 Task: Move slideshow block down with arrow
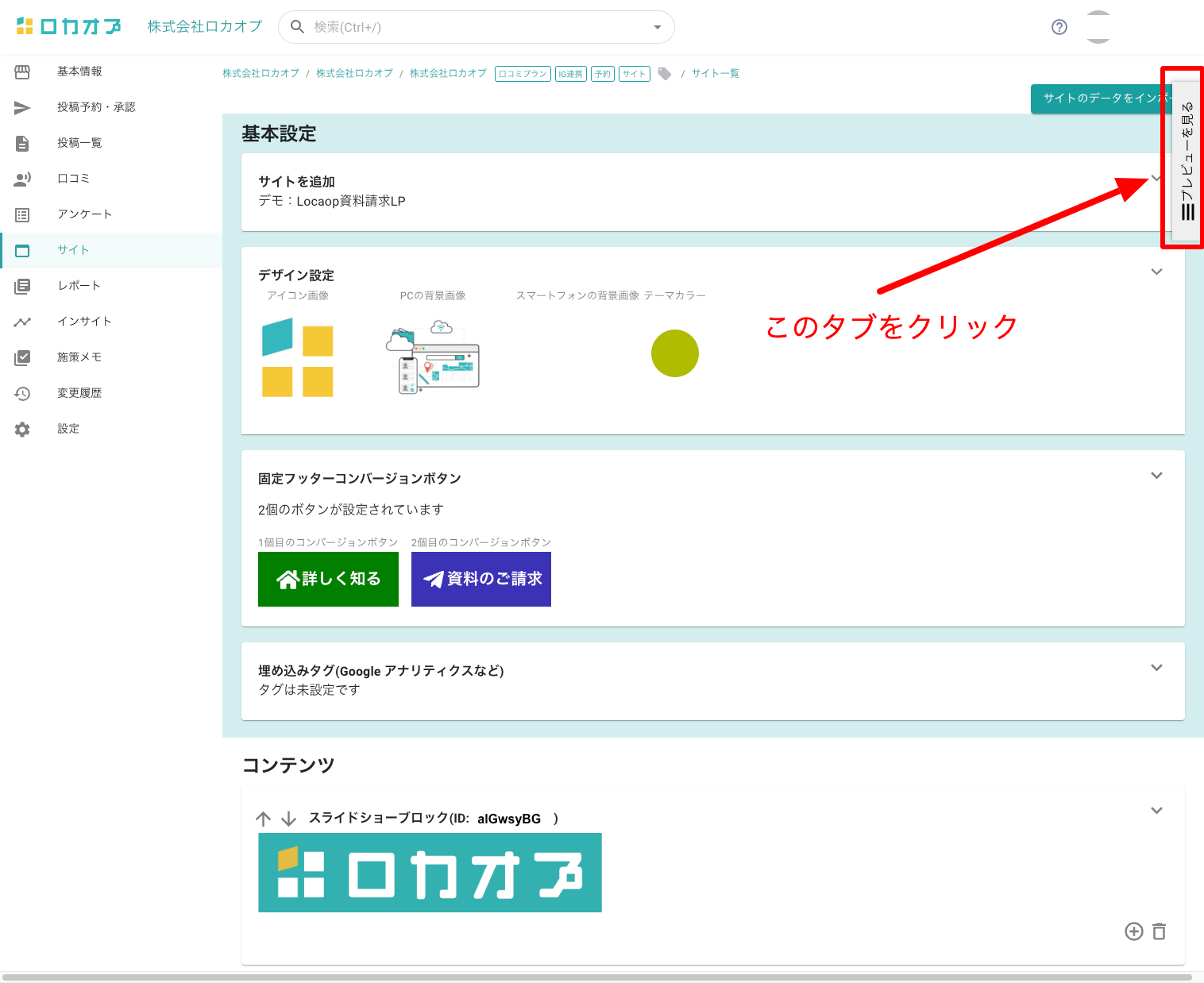289,819
